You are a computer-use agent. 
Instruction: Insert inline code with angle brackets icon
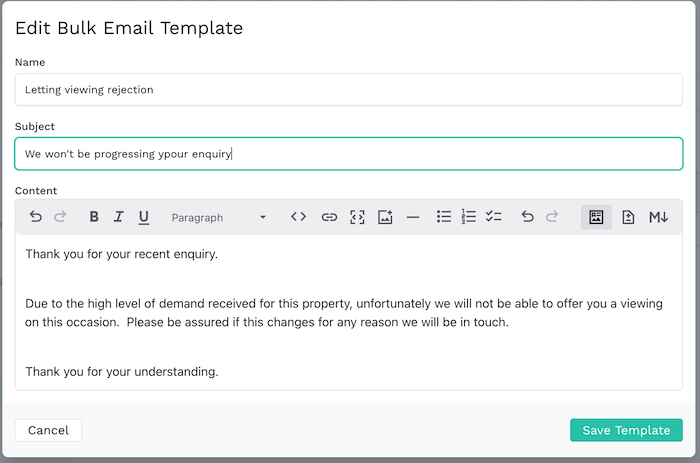[x=298, y=217]
